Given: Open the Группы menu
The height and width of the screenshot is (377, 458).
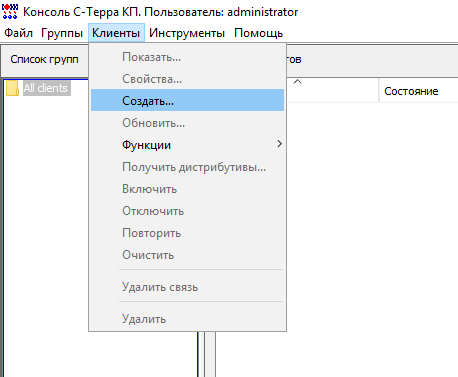Looking at the screenshot, I should tap(62, 33).
